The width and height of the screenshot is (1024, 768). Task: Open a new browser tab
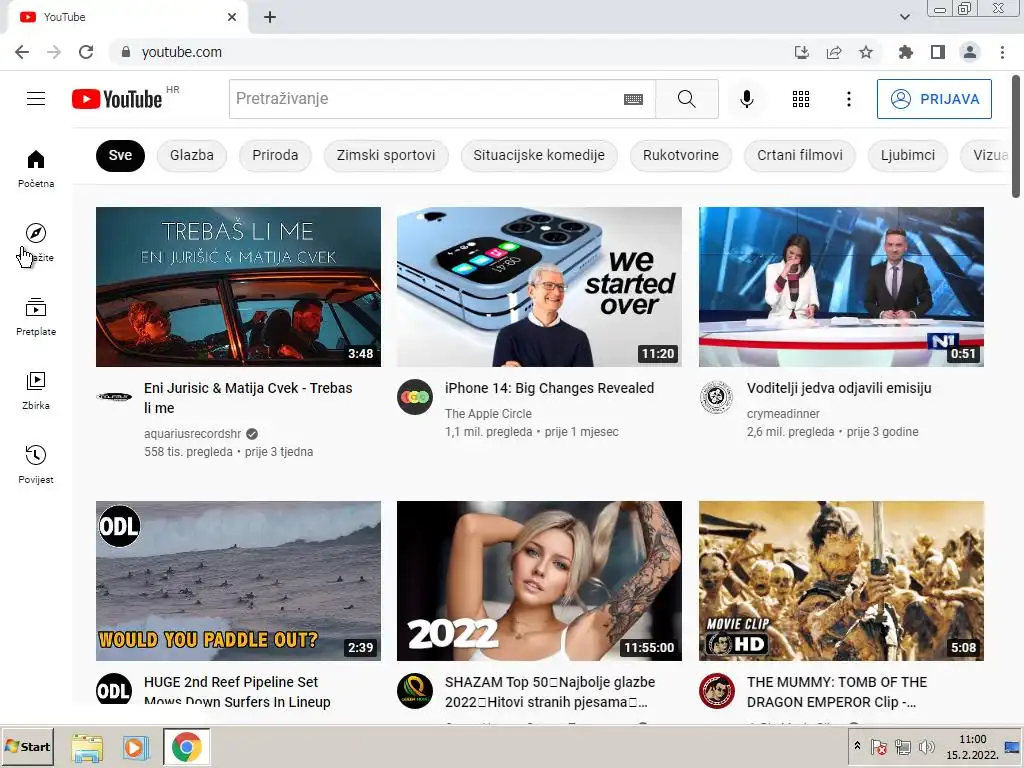pos(270,17)
